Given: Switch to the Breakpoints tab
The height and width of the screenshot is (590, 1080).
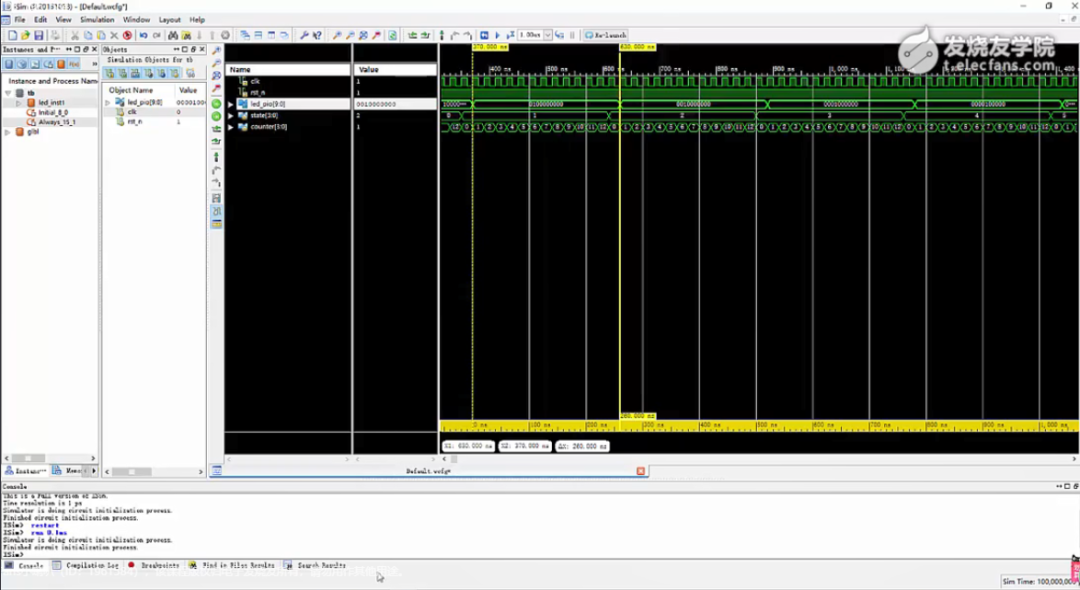Looking at the screenshot, I should click(154, 565).
